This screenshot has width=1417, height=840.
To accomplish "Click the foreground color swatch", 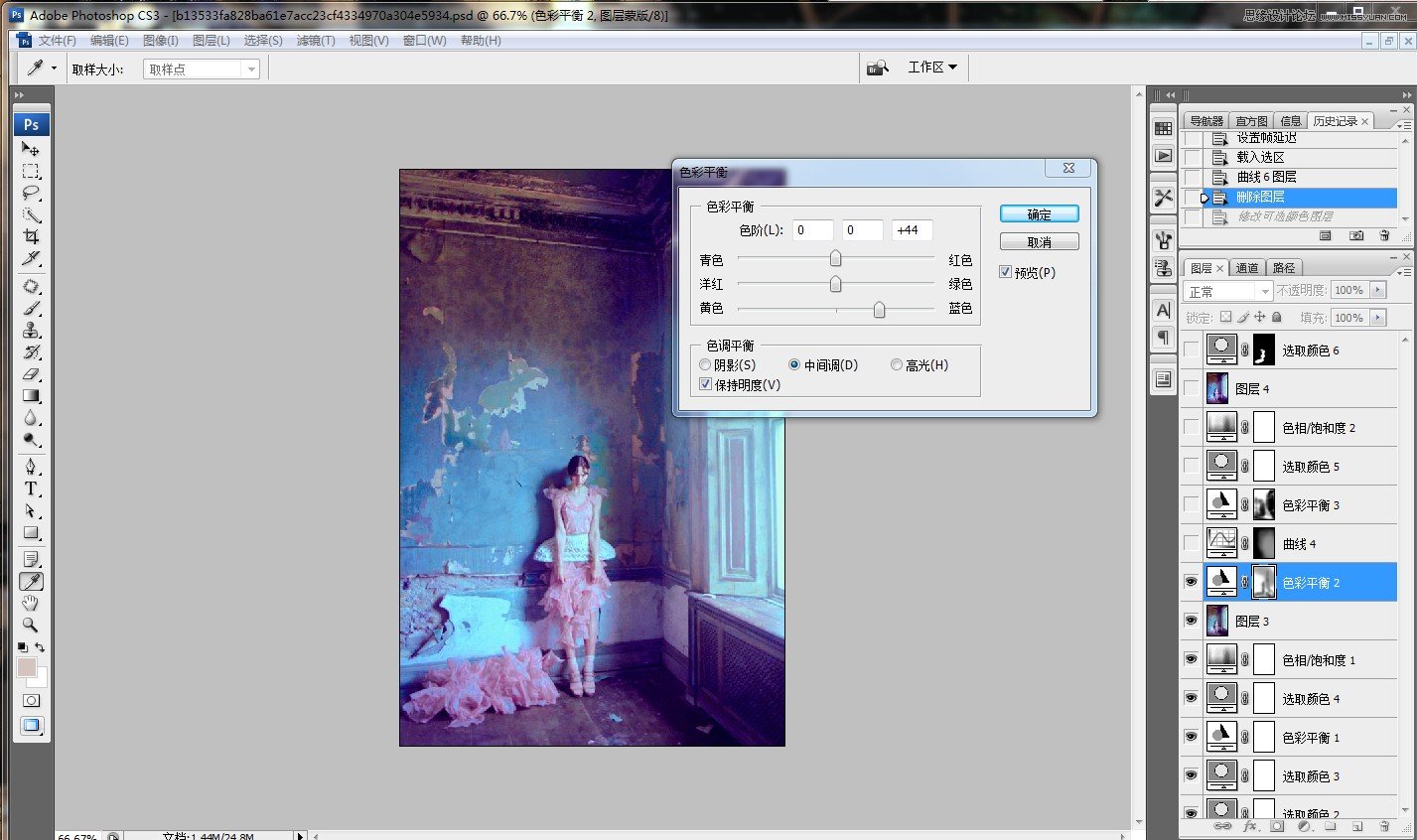I will [27, 667].
